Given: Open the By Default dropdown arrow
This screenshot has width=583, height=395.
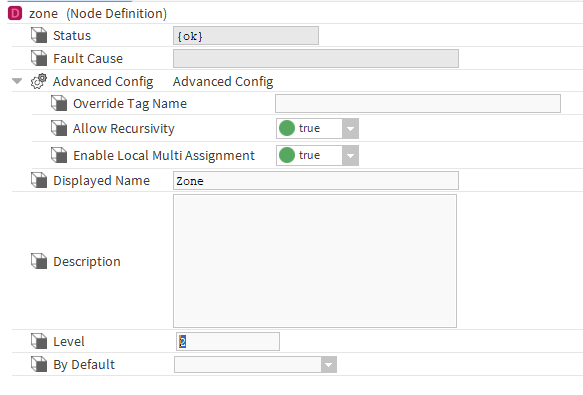Looking at the screenshot, I should 329,365.
